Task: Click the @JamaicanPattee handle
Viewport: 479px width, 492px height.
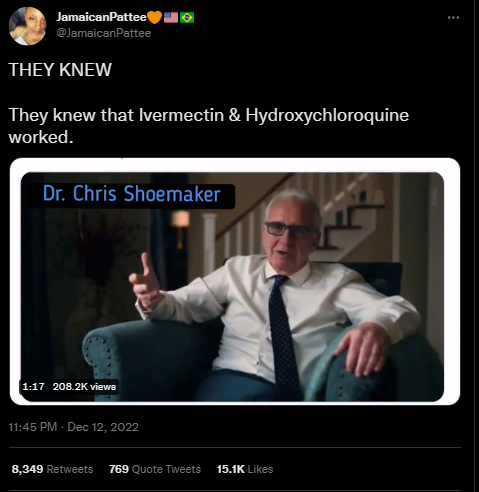Action: coord(104,33)
